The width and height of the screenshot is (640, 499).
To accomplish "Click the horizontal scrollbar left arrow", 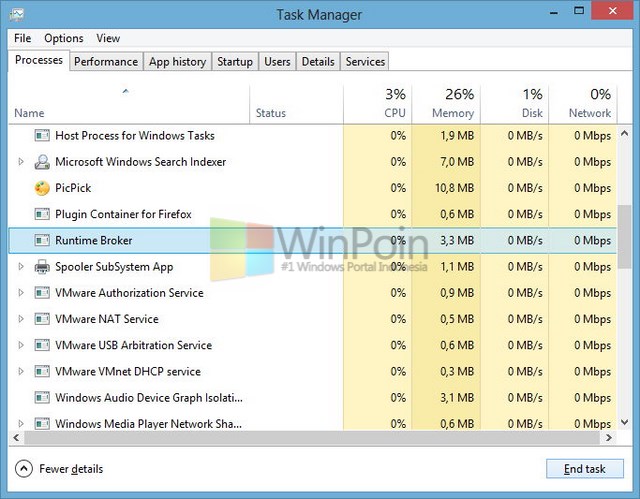I will click(x=16, y=438).
